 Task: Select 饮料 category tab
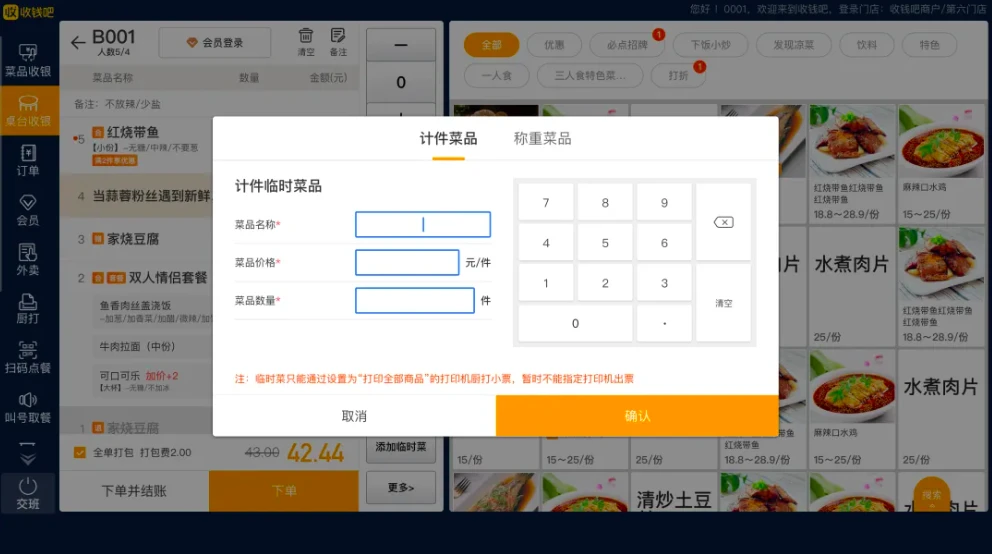[x=867, y=45]
